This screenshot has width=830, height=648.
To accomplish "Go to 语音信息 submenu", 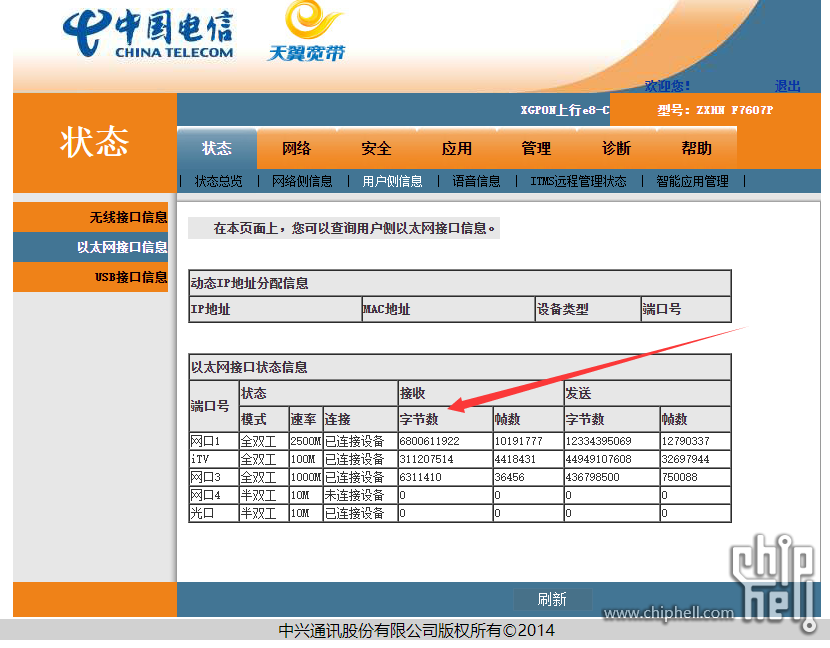I will point(476,182).
